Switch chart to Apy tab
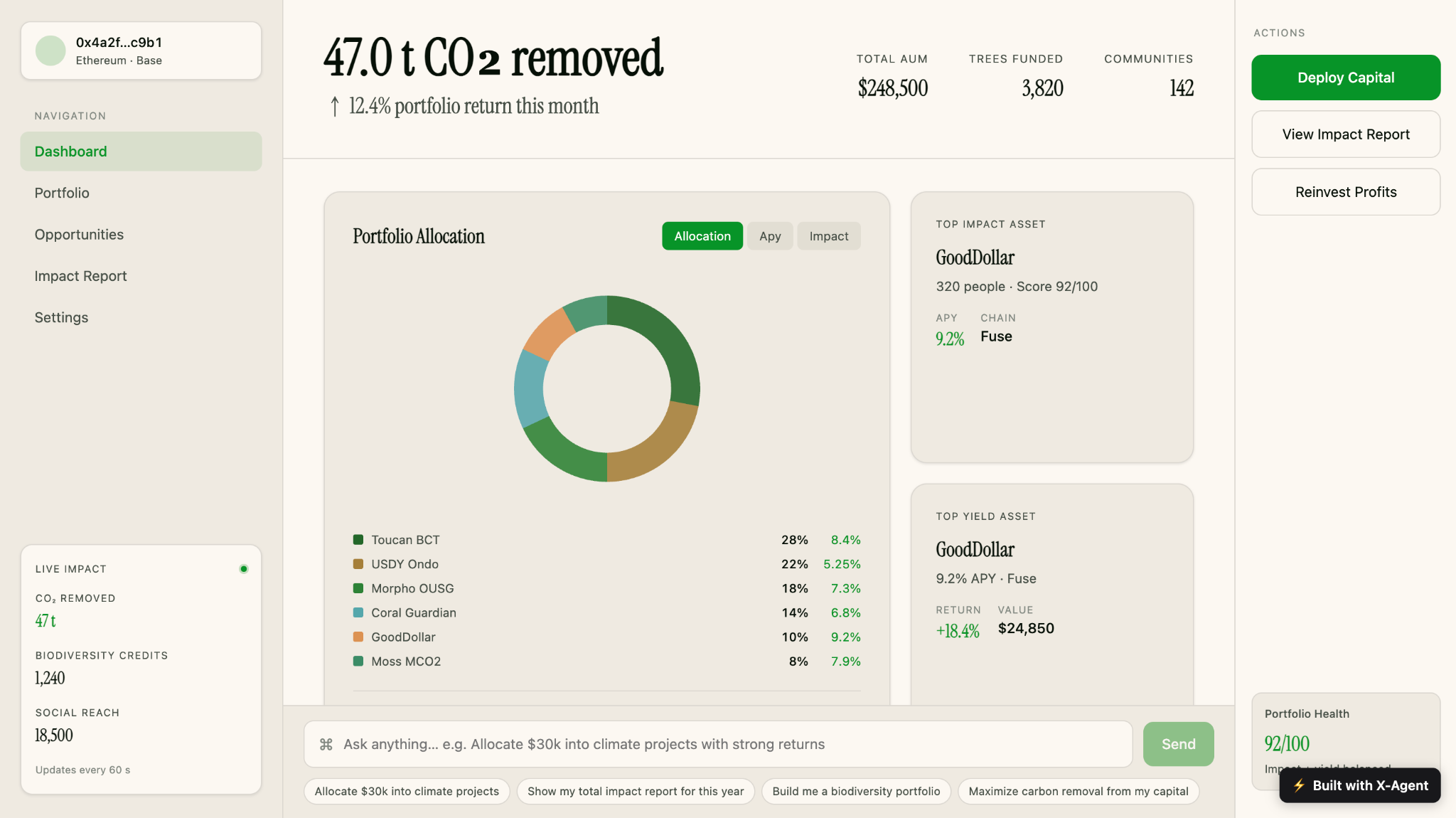The height and width of the screenshot is (818, 1456). (770, 236)
